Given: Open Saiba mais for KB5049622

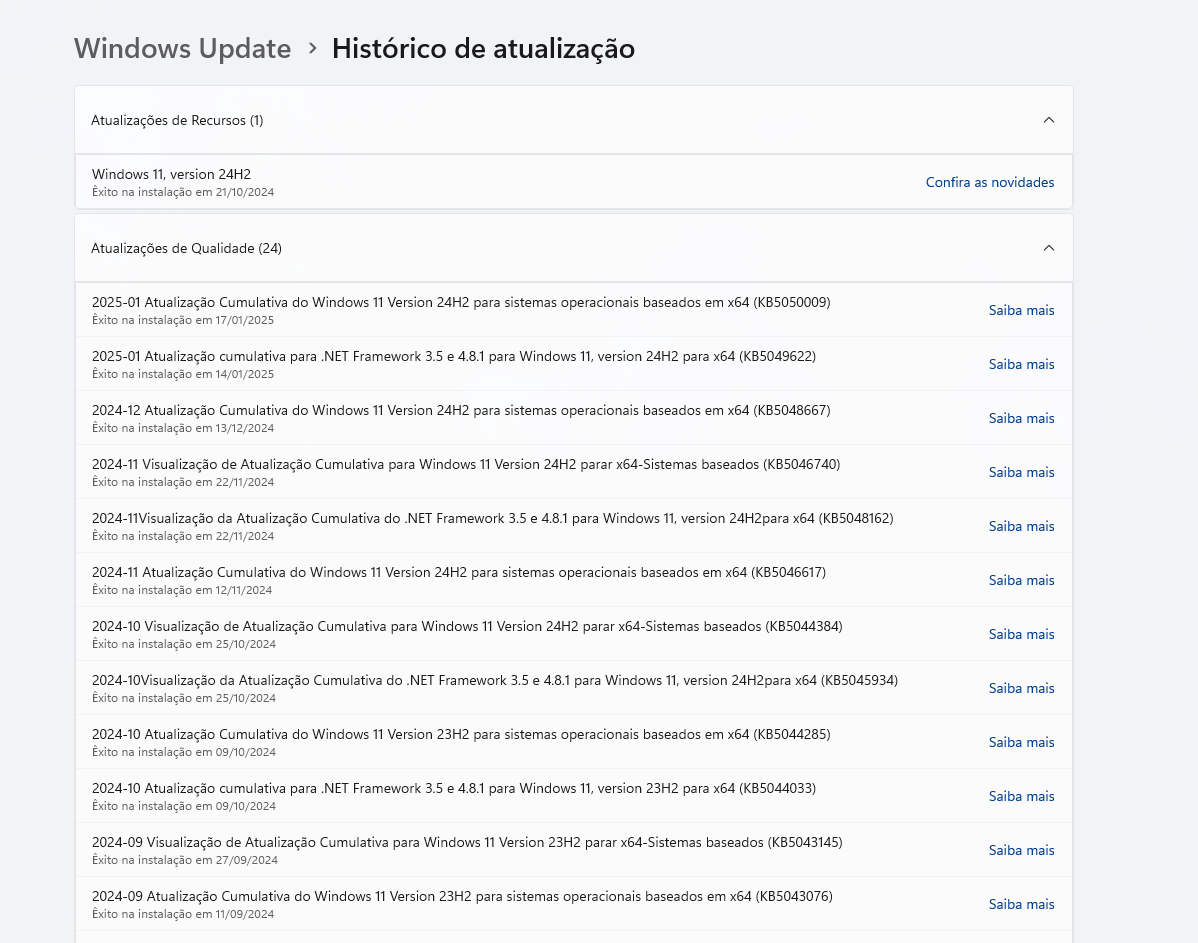Looking at the screenshot, I should 1021,365.
